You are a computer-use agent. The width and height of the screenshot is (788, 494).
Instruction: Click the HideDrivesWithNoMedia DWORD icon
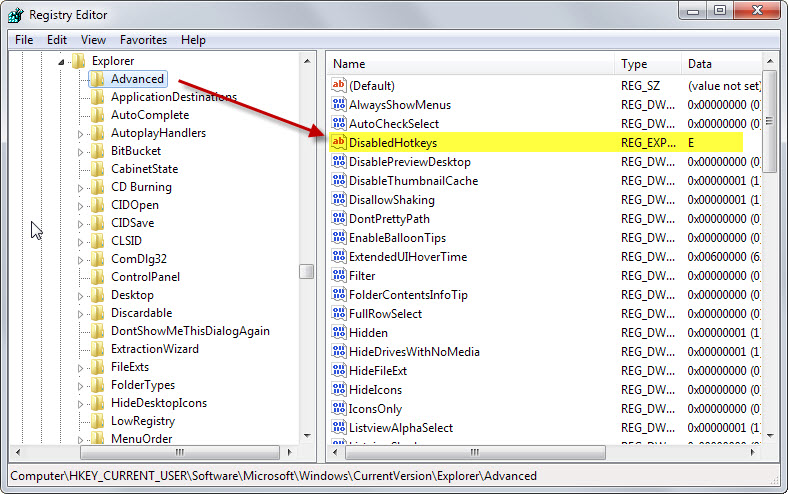click(339, 351)
